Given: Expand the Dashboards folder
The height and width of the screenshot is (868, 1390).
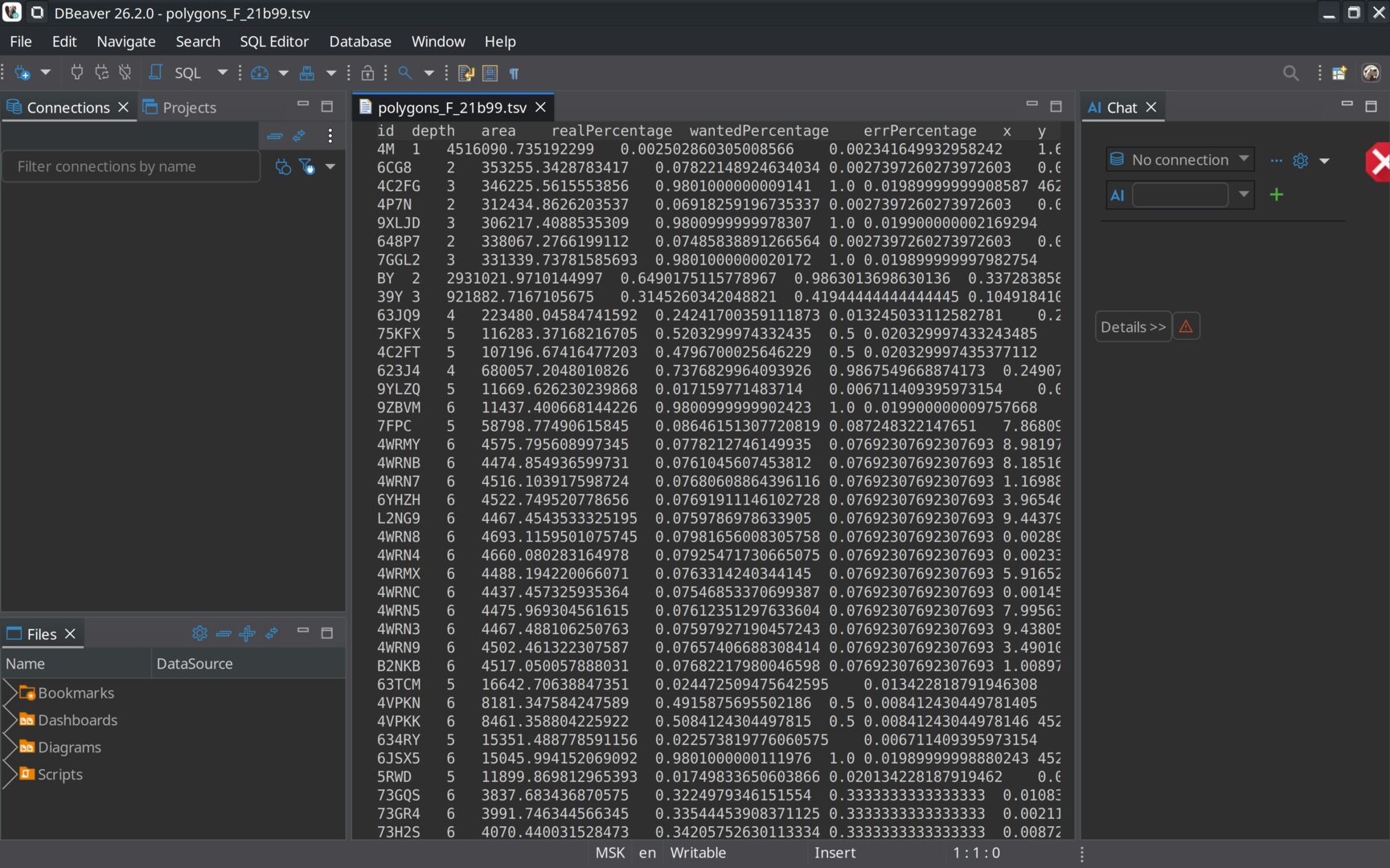Looking at the screenshot, I should point(10,720).
